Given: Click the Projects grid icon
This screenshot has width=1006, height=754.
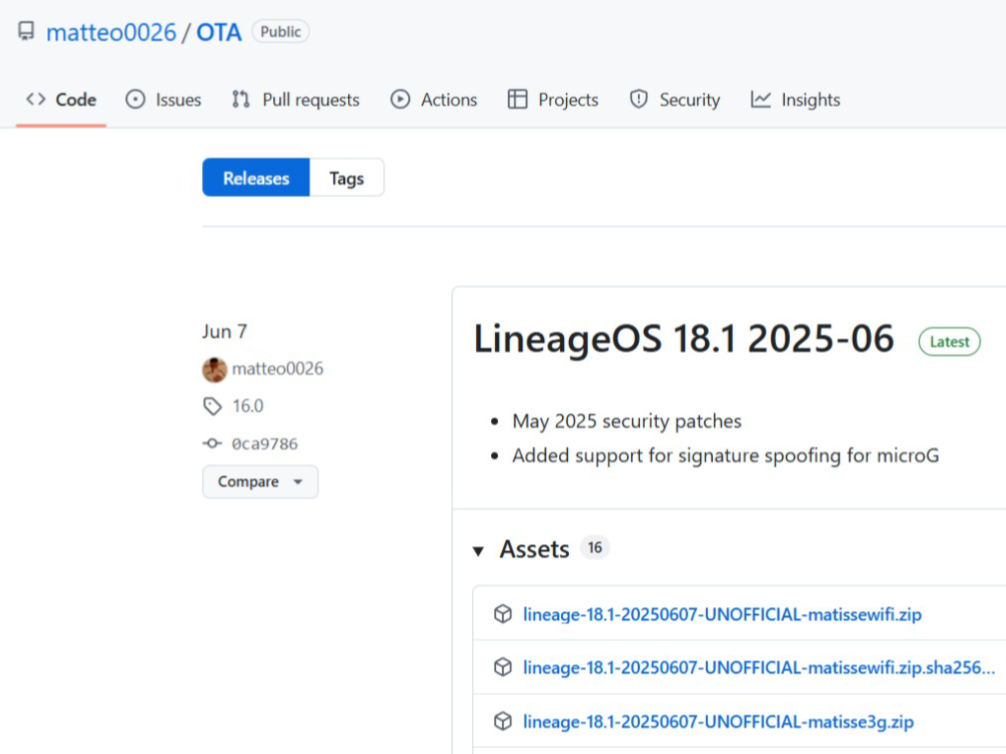Looking at the screenshot, I should tap(518, 99).
